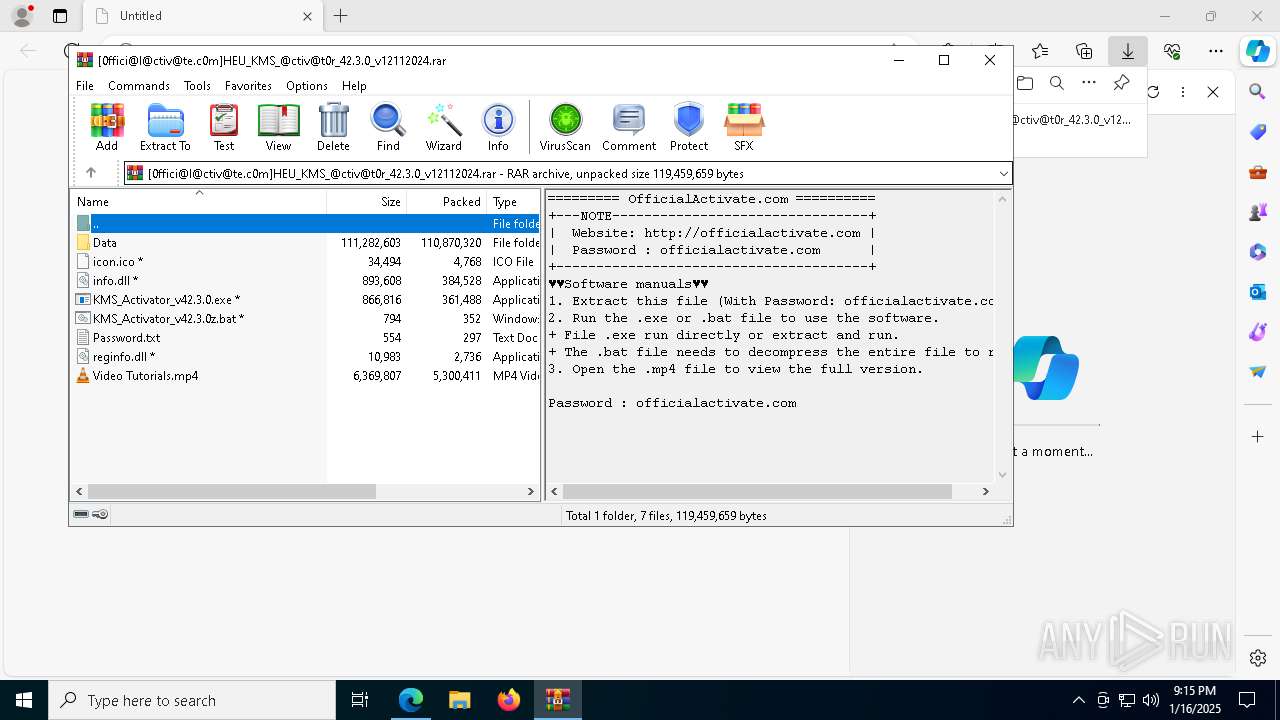
Task: Open a new Edge tab
Action: (x=341, y=16)
